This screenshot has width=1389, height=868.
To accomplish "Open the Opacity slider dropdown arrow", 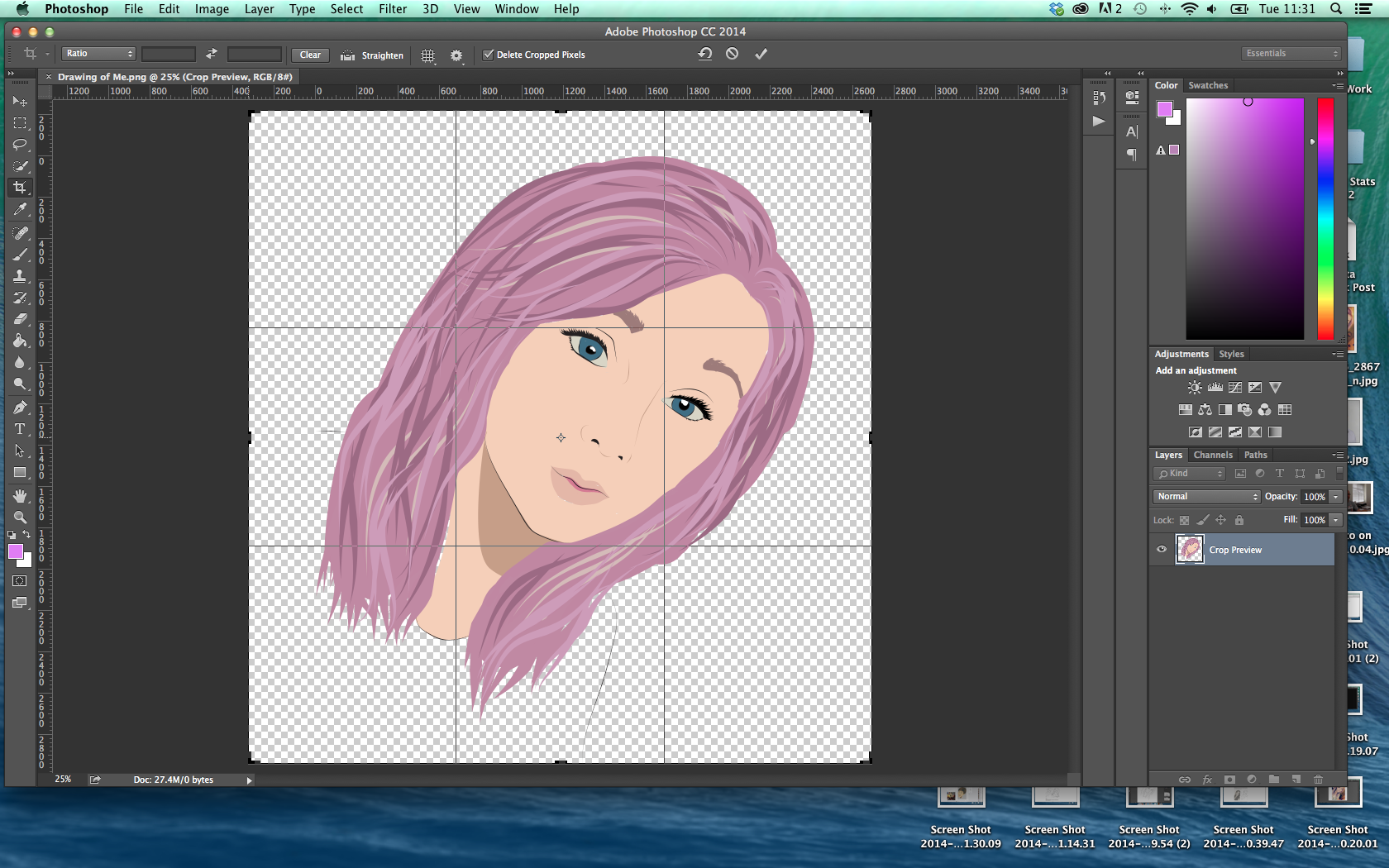I will pyautogui.click(x=1336, y=497).
